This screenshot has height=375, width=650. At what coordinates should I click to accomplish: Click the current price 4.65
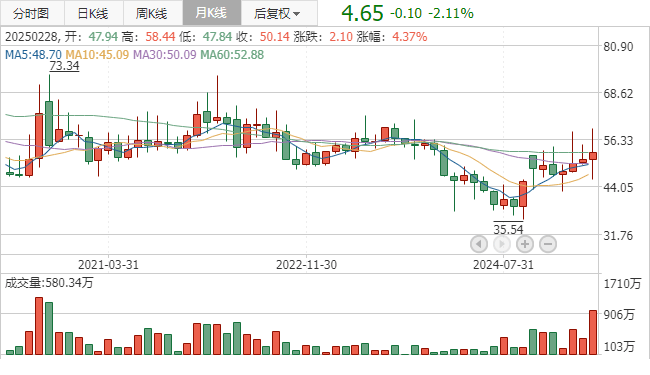point(362,13)
